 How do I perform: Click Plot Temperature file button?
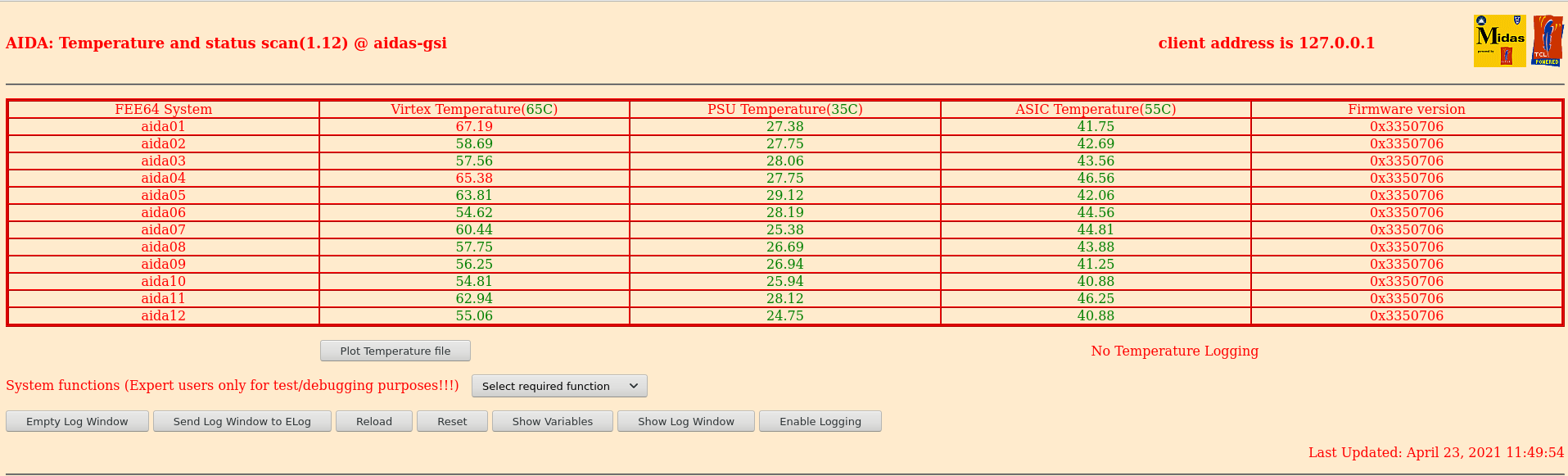point(395,351)
